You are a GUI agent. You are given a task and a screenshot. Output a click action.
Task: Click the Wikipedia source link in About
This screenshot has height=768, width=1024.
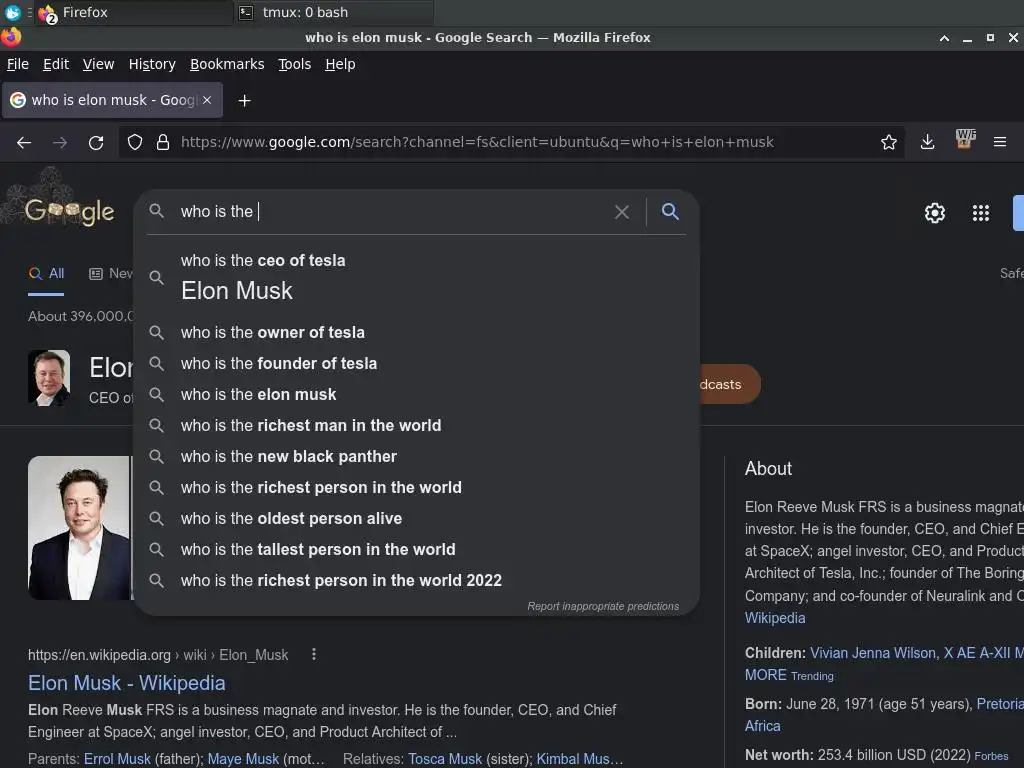pos(775,618)
